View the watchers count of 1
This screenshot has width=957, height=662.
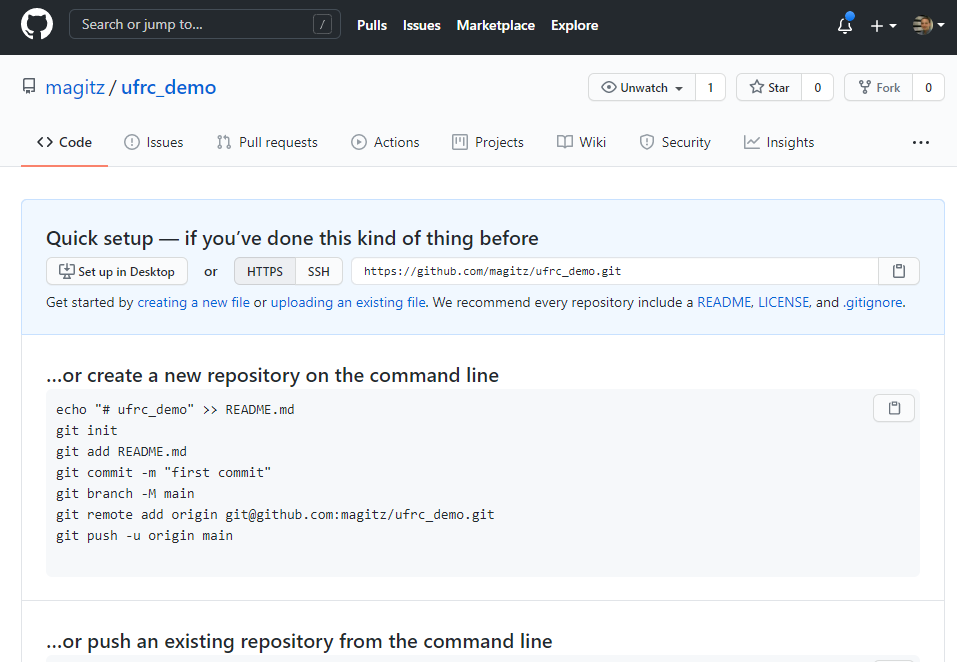(710, 87)
